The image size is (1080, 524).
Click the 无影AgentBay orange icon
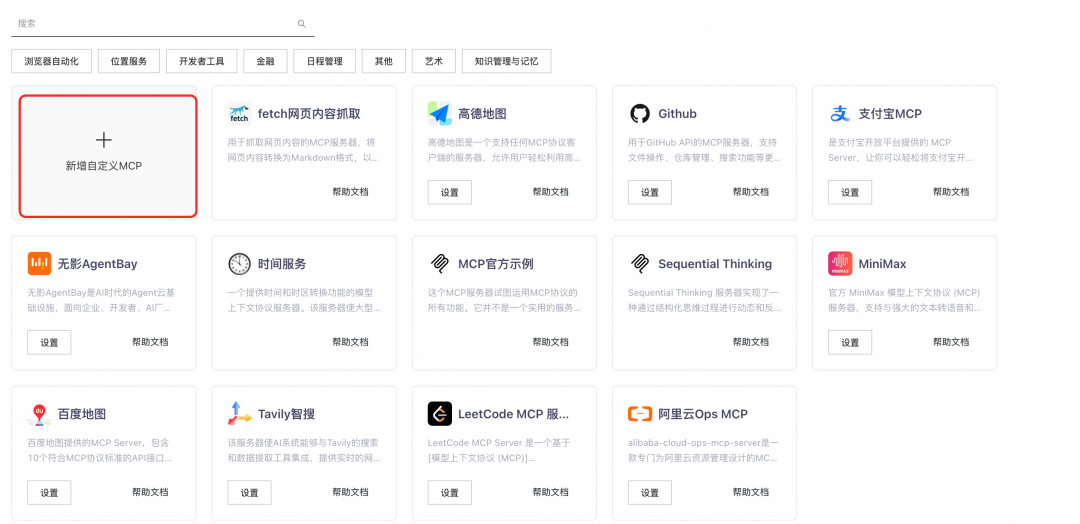[39, 264]
